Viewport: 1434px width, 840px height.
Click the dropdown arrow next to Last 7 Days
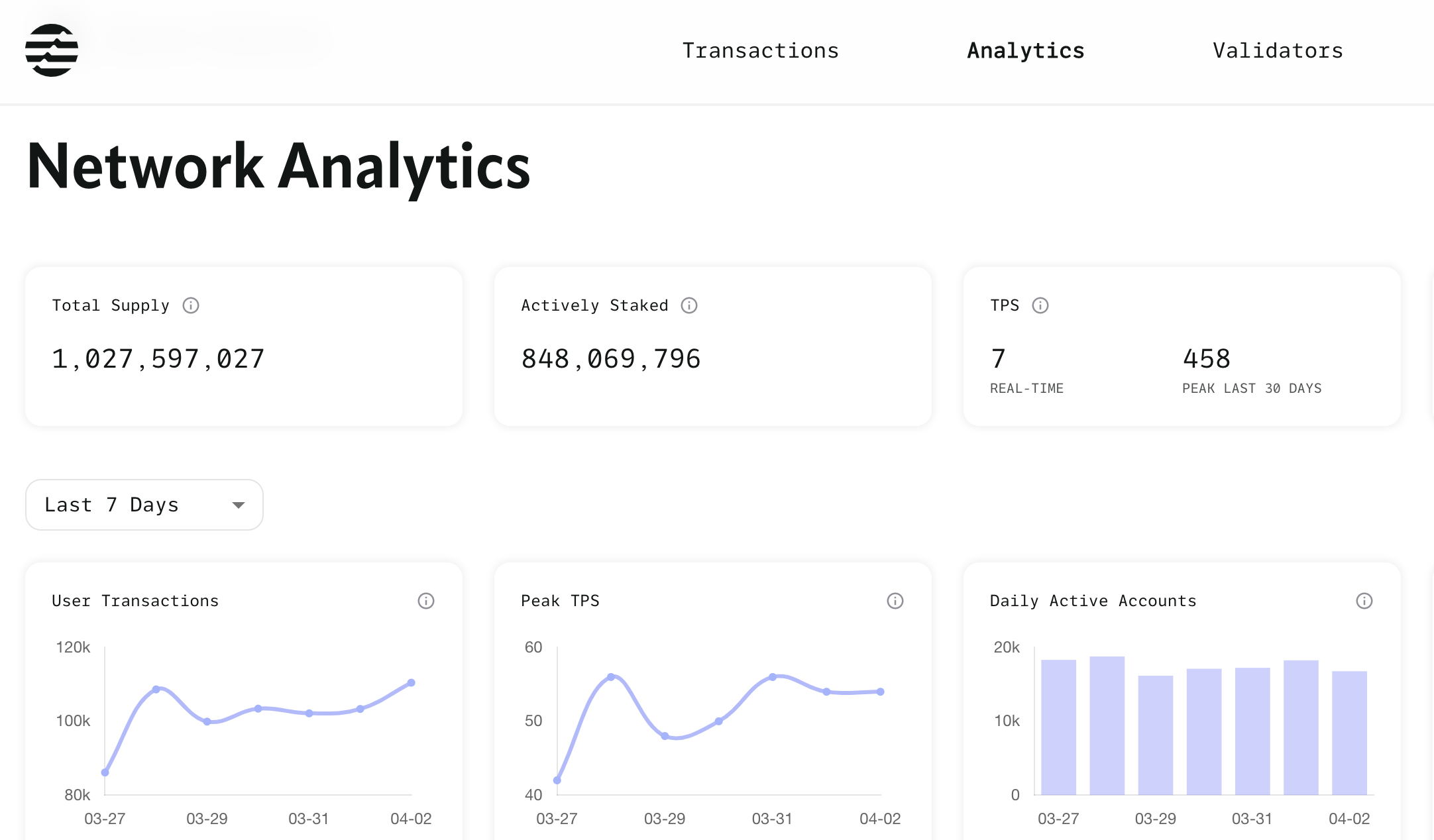click(x=239, y=505)
